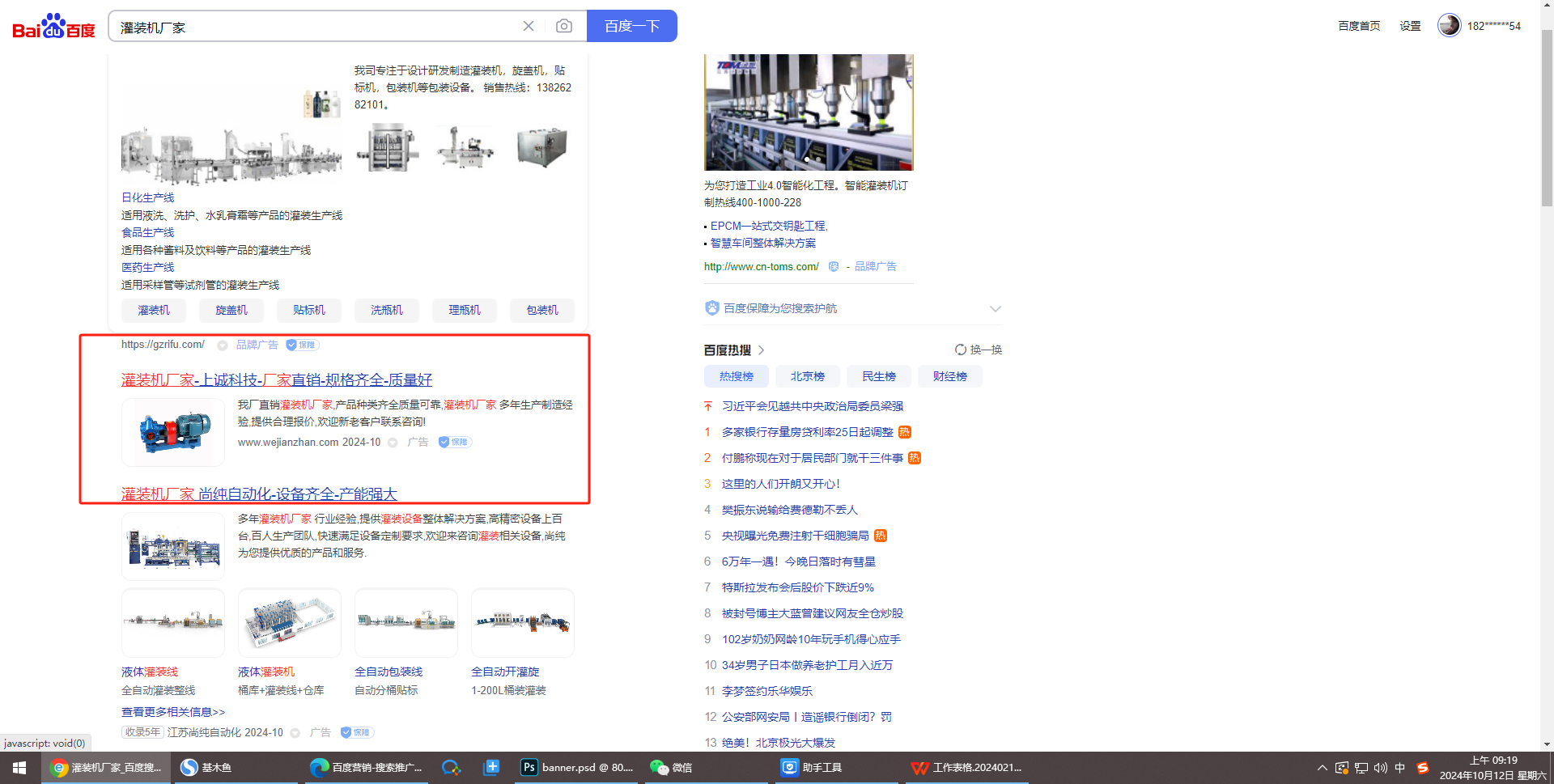Open the EPCM一站式交钥匙工程 link
Image resolution: width=1554 pixels, height=784 pixels.
click(769, 226)
